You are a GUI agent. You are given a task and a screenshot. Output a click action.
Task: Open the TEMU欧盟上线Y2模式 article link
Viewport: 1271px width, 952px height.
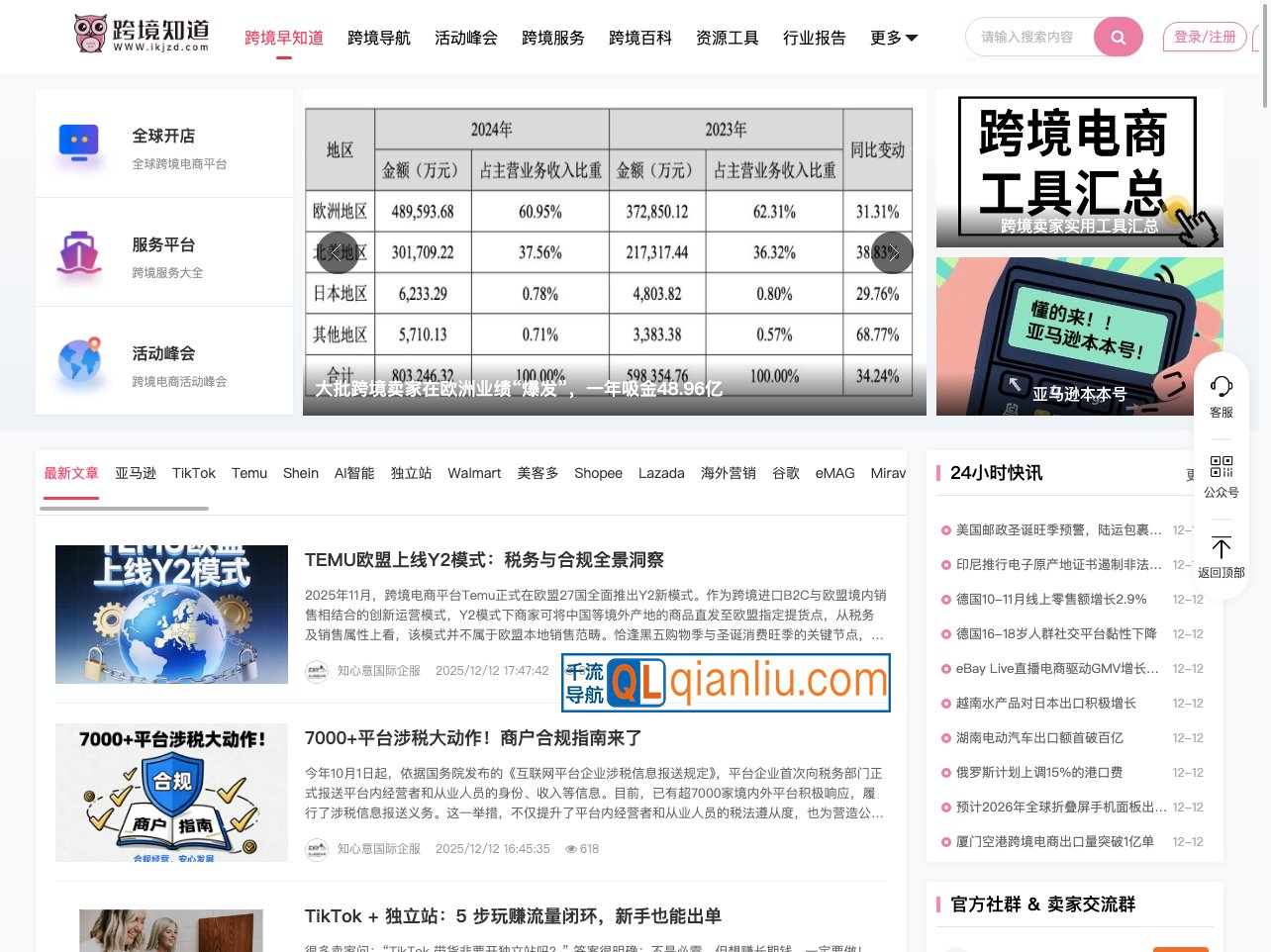tap(484, 560)
